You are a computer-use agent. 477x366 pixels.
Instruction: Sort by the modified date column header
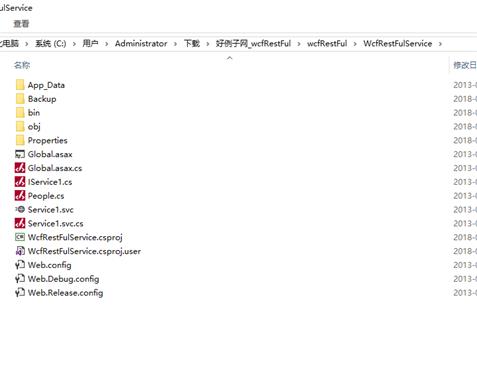pyautogui.click(x=465, y=65)
